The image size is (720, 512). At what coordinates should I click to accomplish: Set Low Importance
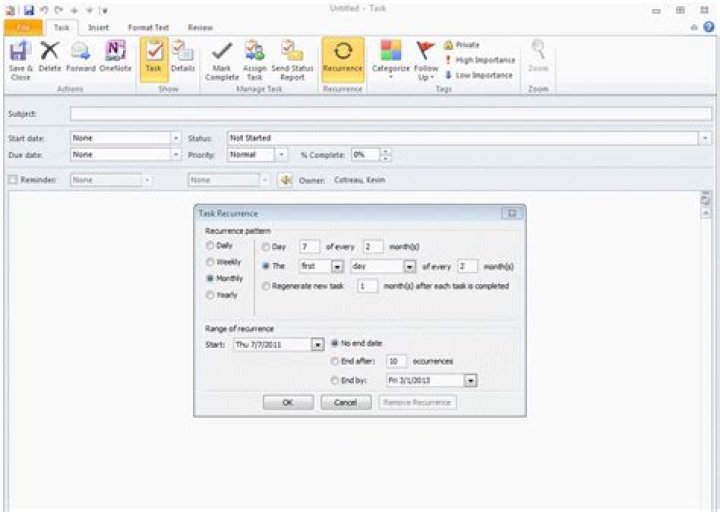[478, 75]
